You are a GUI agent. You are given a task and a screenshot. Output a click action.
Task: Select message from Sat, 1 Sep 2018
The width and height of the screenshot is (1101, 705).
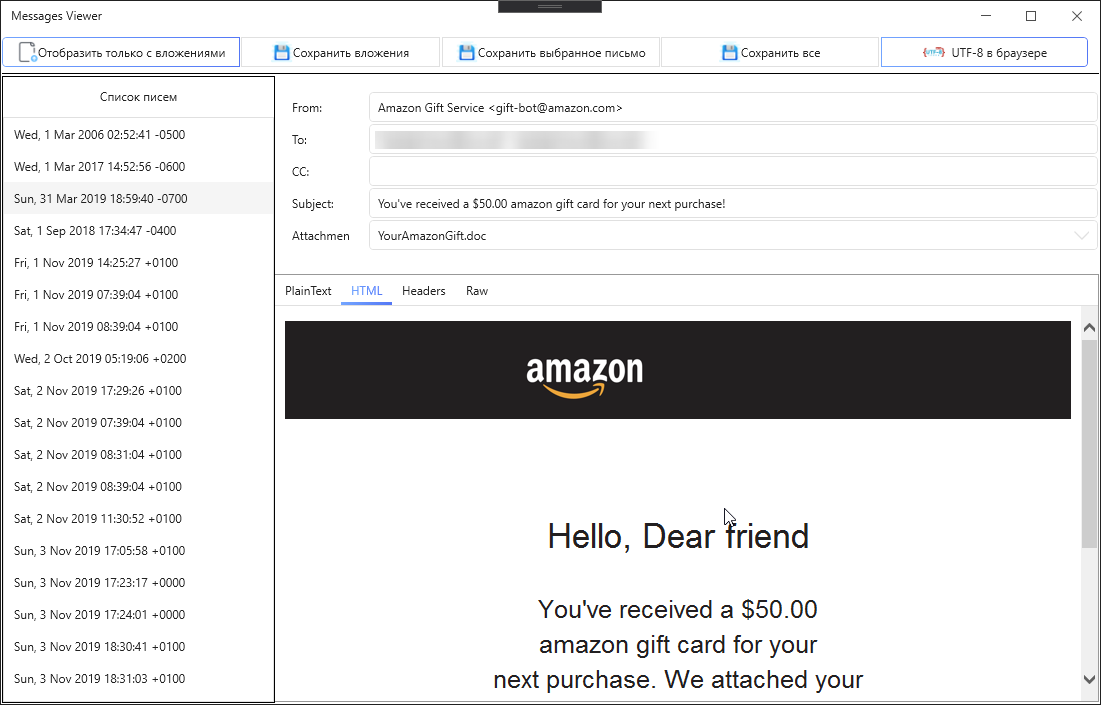pos(95,231)
